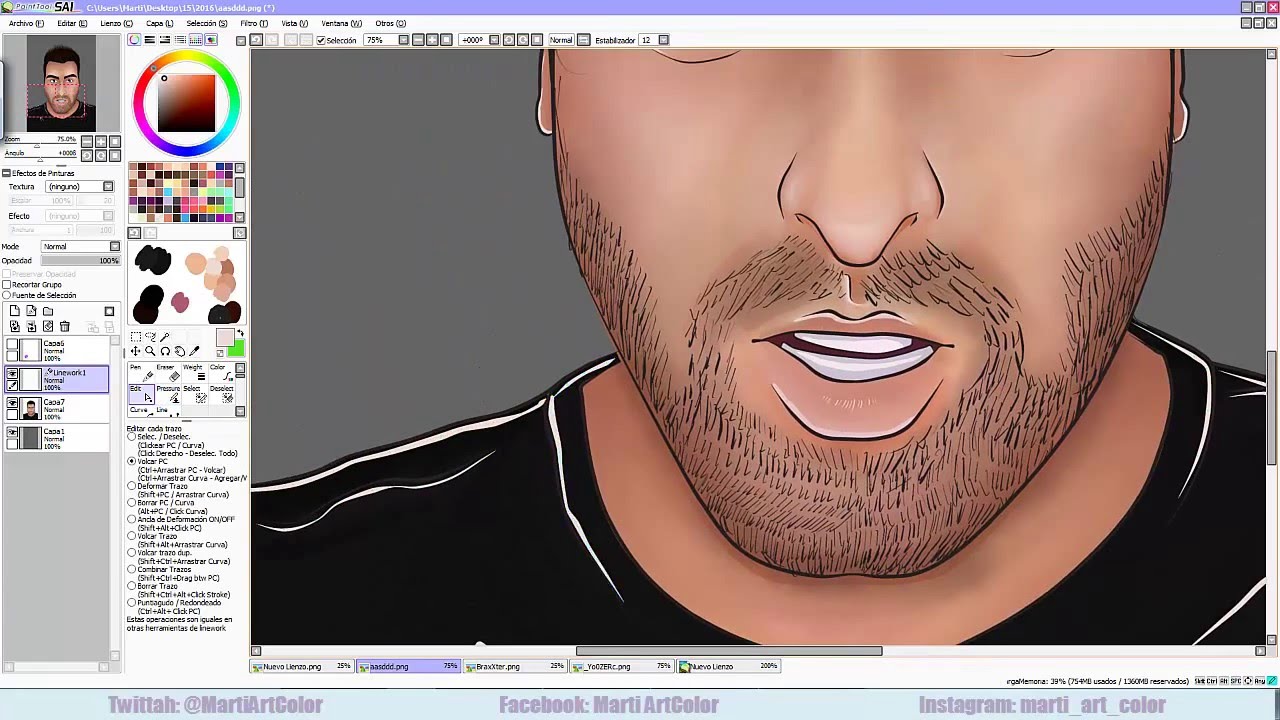Select the Linework1 layer
This screenshot has height=720, width=1280.
(58, 379)
